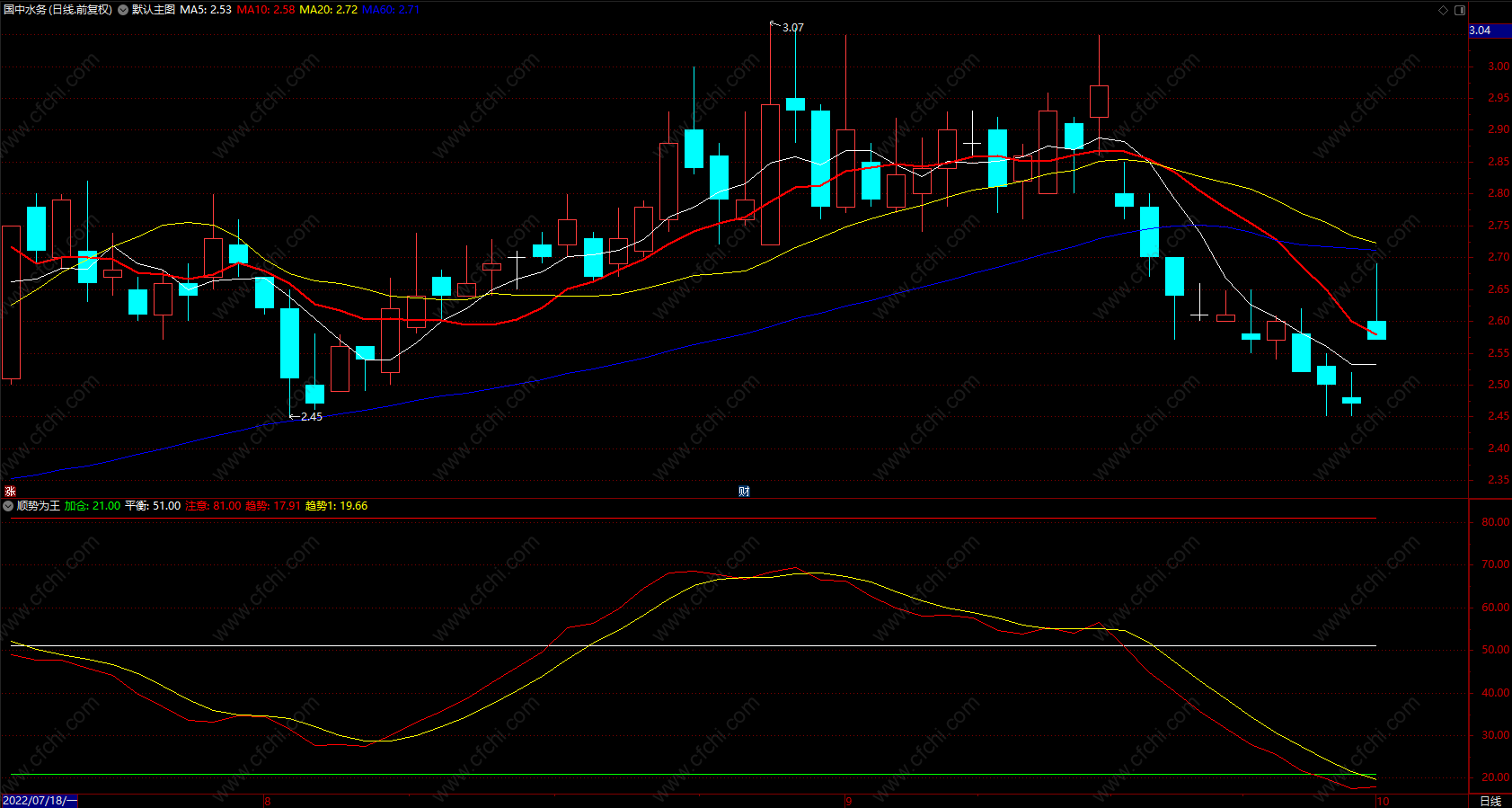Select the MA5: 2.53 legend

(206, 10)
